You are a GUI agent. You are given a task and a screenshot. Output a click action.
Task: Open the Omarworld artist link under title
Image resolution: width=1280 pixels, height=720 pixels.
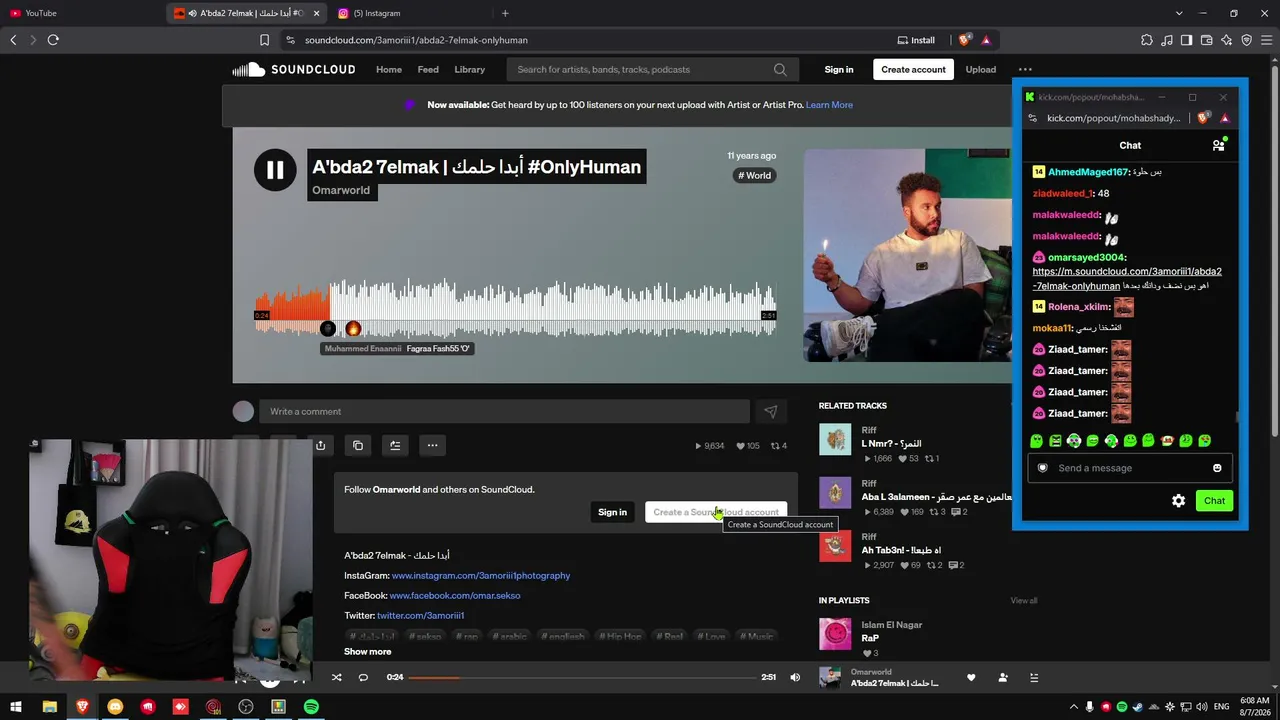pos(341,190)
